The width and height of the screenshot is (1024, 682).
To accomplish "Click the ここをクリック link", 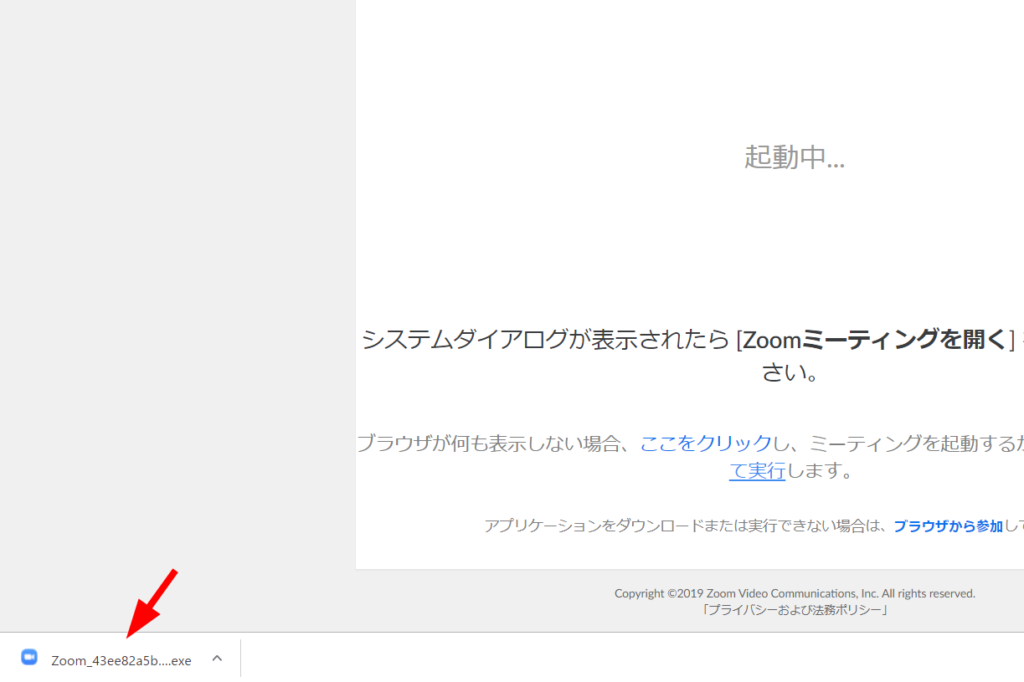I will tap(706, 444).
